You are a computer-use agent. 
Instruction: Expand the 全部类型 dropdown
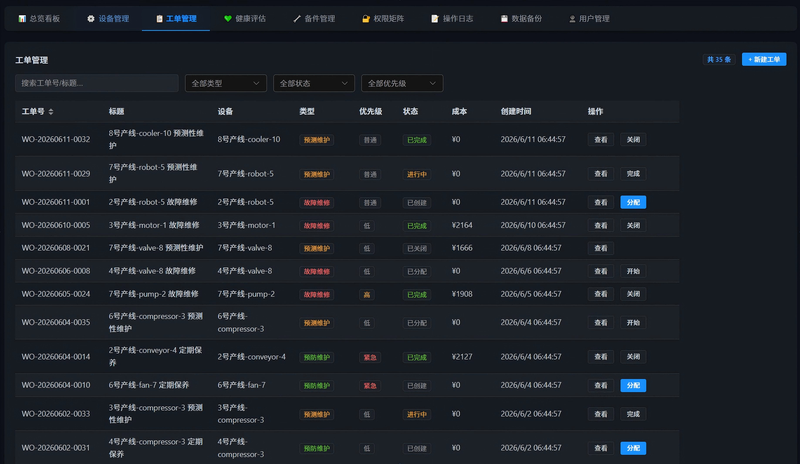click(x=226, y=83)
